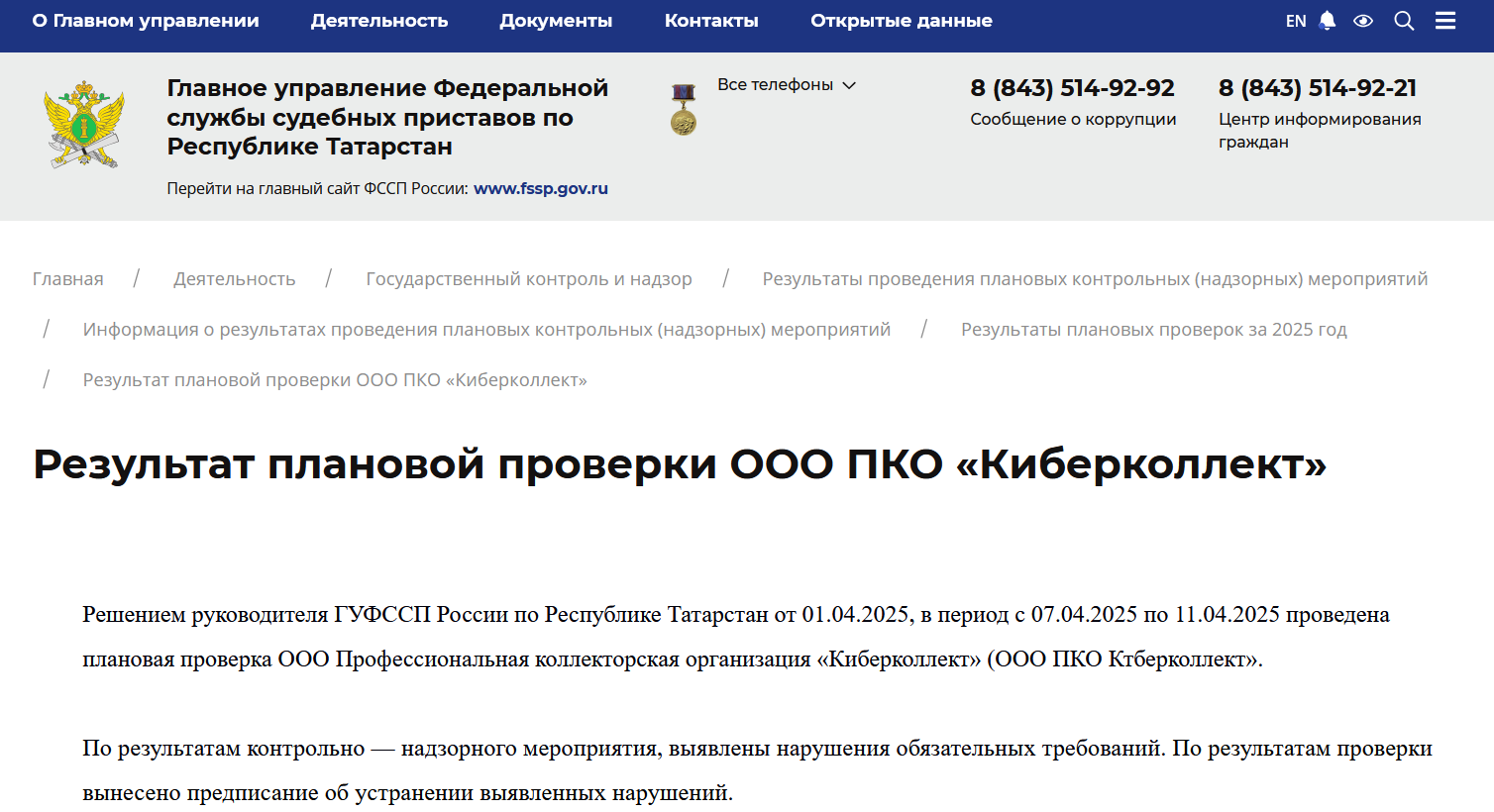Viewport: 1494px width, 812px height.
Task: Follow the www.fssp.gov.ru link
Action: click(541, 188)
